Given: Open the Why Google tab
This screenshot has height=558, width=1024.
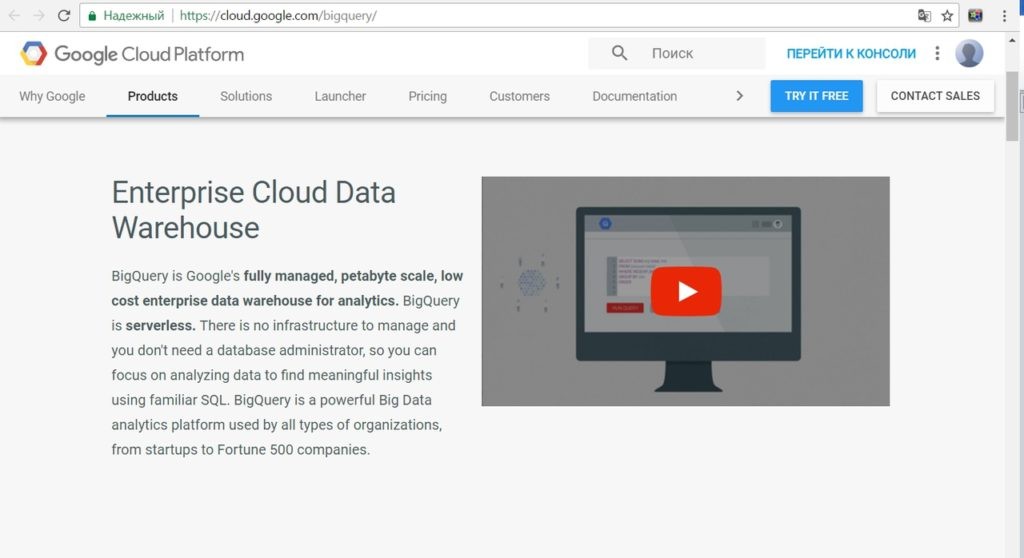Looking at the screenshot, I should [52, 96].
